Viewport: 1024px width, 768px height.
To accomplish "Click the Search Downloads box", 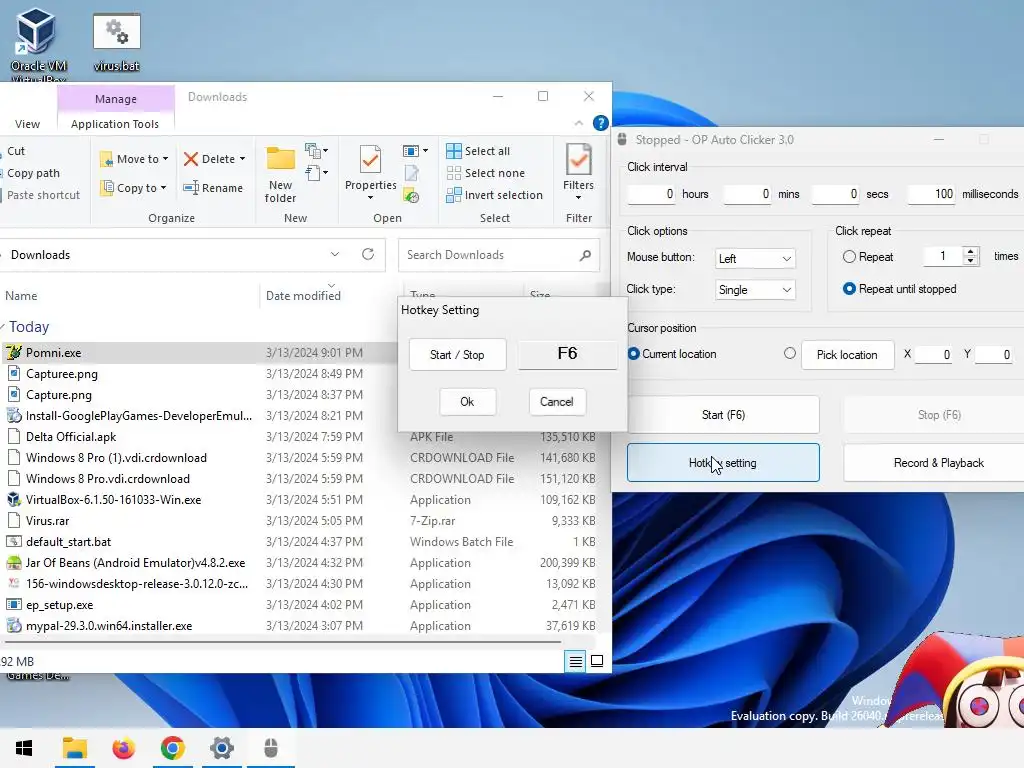I will pos(498,255).
